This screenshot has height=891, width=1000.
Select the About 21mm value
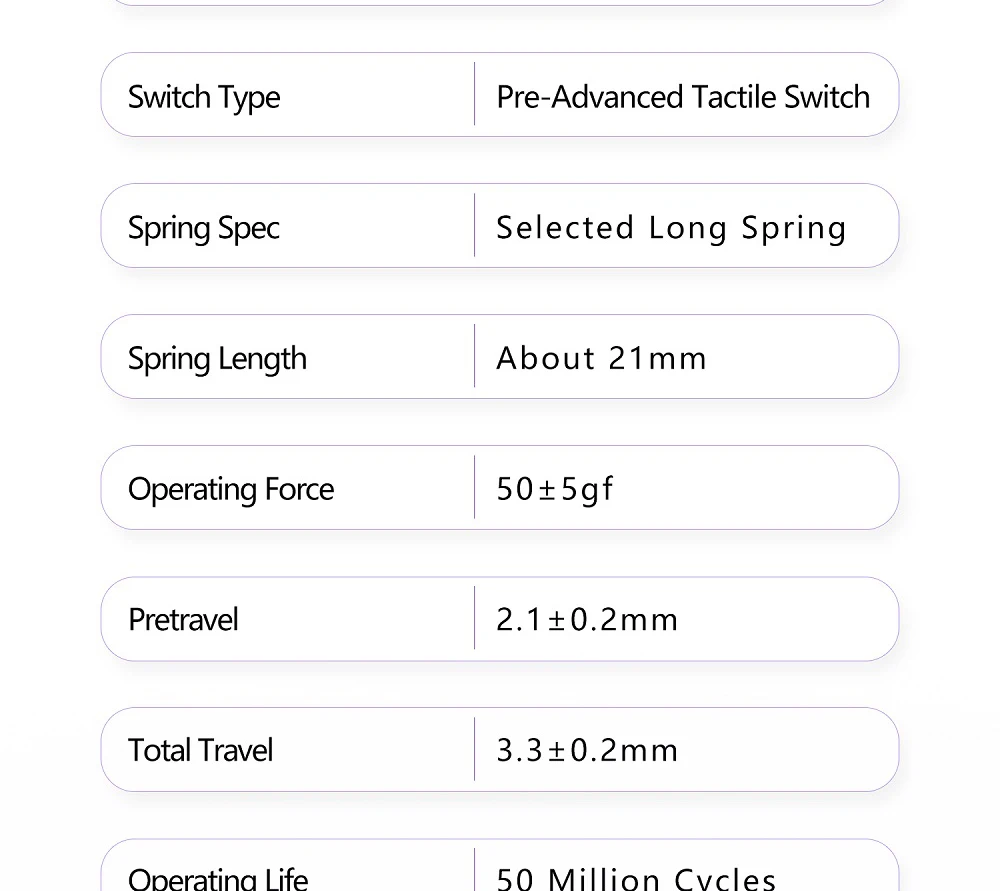[x=601, y=358]
